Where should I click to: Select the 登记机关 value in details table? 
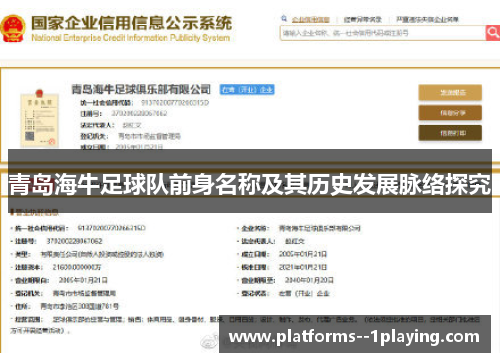[x=84, y=293]
